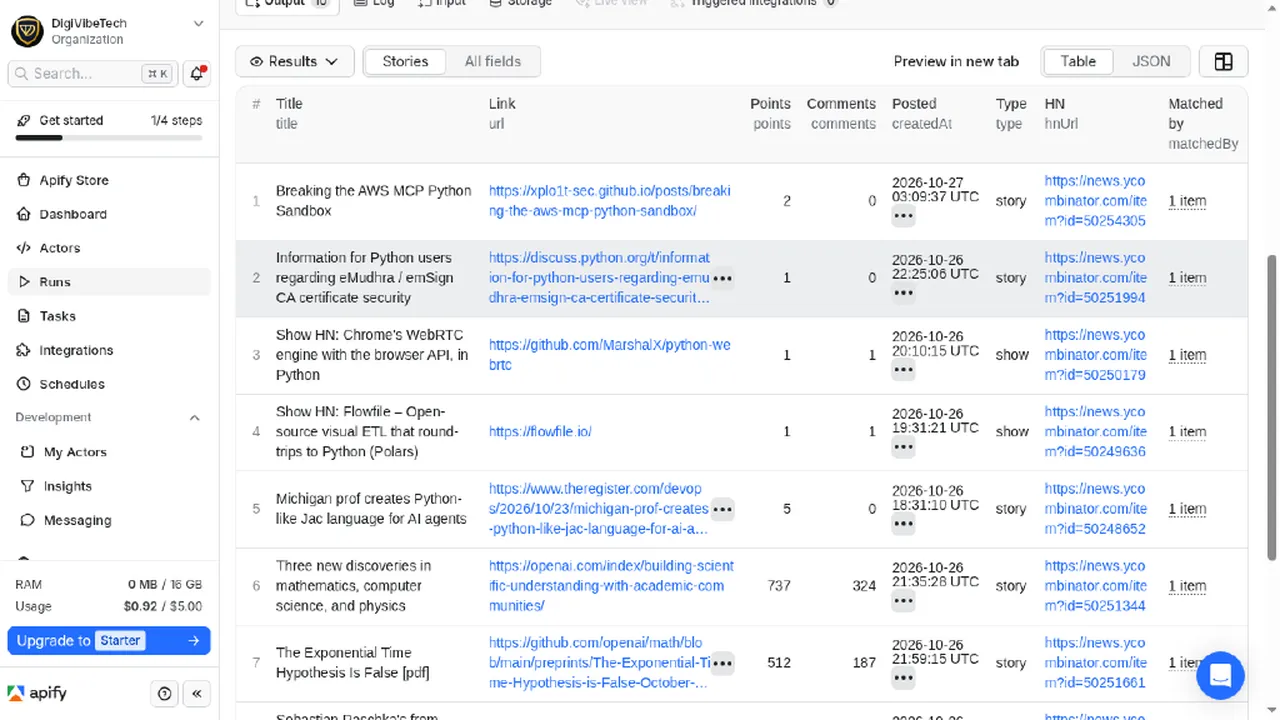Image resolution: width=1280 pixels, height=720 pixels.
Task: Expand the truncated link in the Michigan prof row
Action: [722, 509]
